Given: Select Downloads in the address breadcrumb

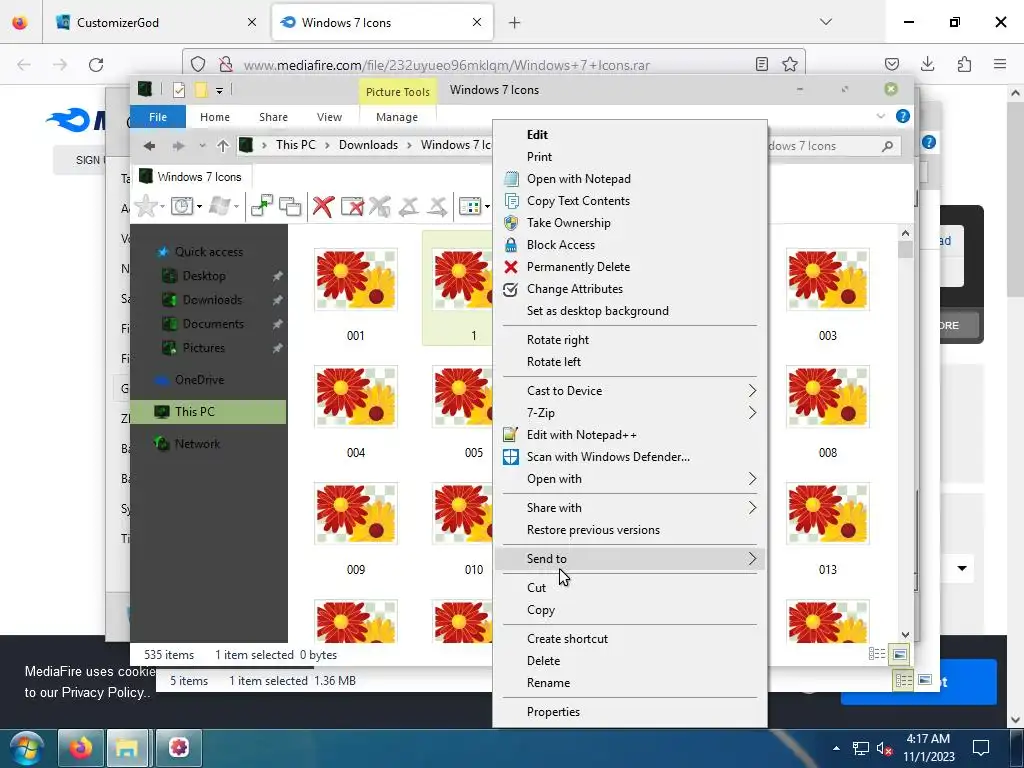Looking at the screenshot, I should tap(368, 145).
